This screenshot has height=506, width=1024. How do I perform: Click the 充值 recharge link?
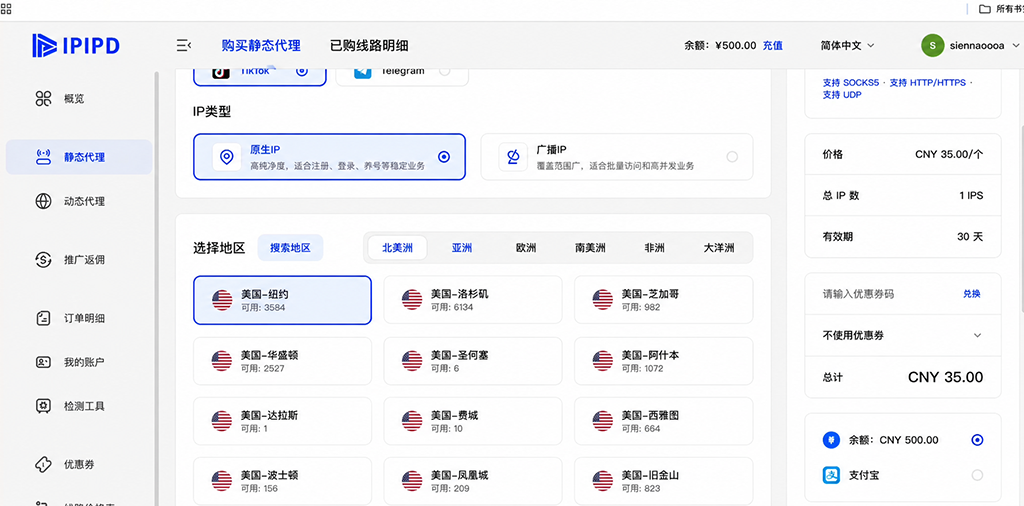coord(773,46)
